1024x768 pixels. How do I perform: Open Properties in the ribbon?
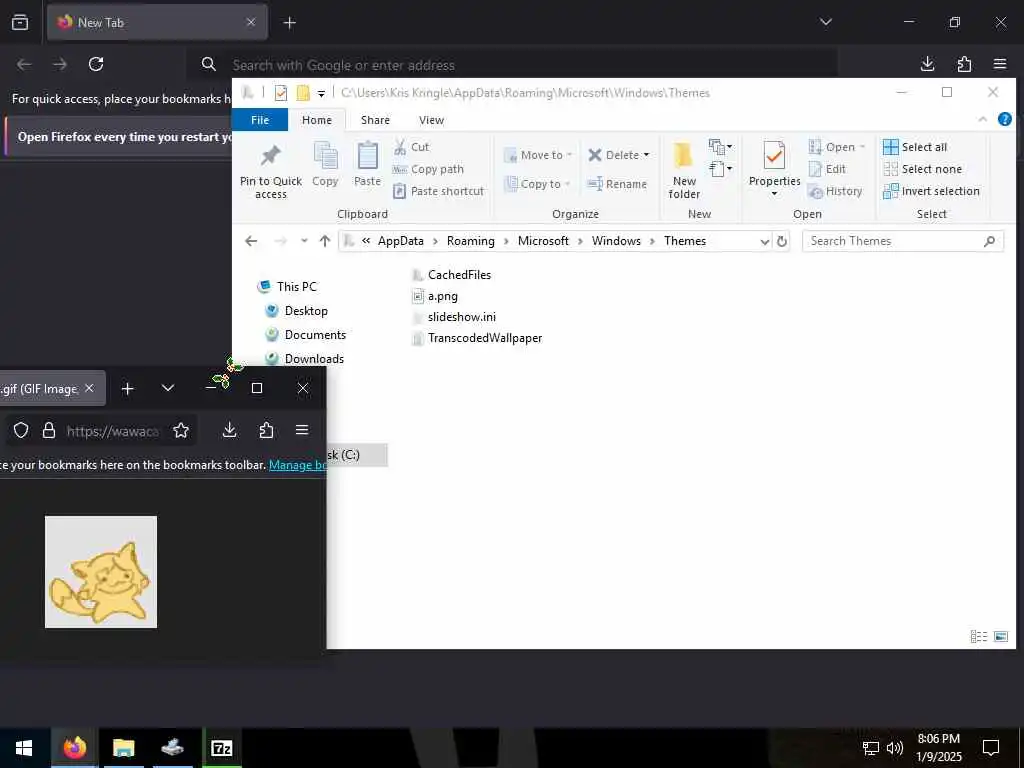coord(774,169)
